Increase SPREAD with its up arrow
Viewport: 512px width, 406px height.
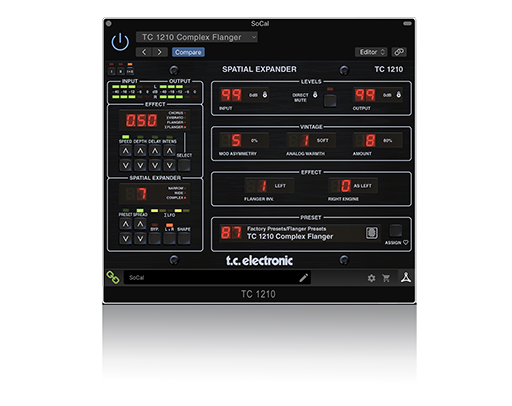click(140, 224)
